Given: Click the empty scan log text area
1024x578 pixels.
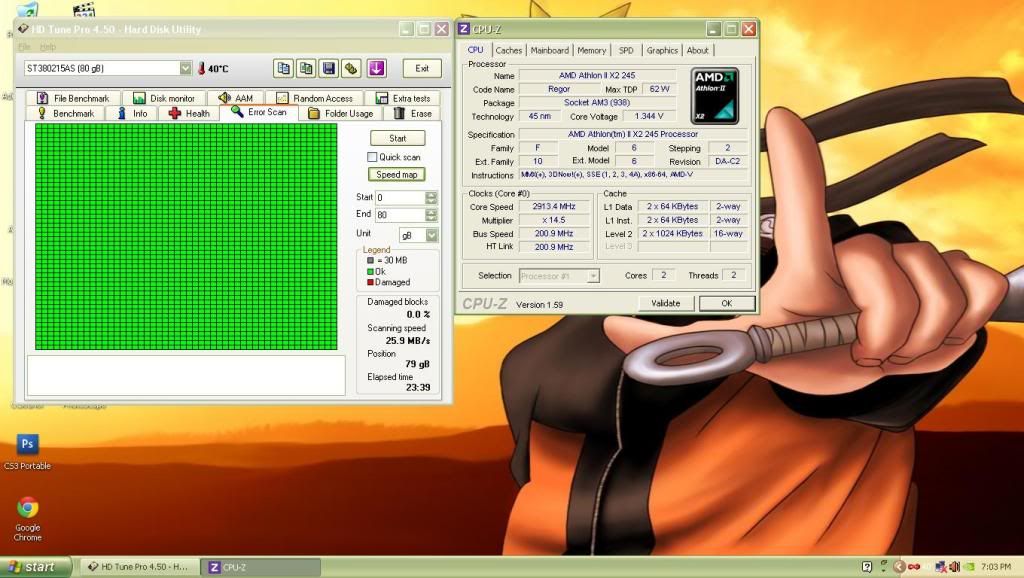Looking at the screenshot, I should pyautogui.click(x=186, y=375).
